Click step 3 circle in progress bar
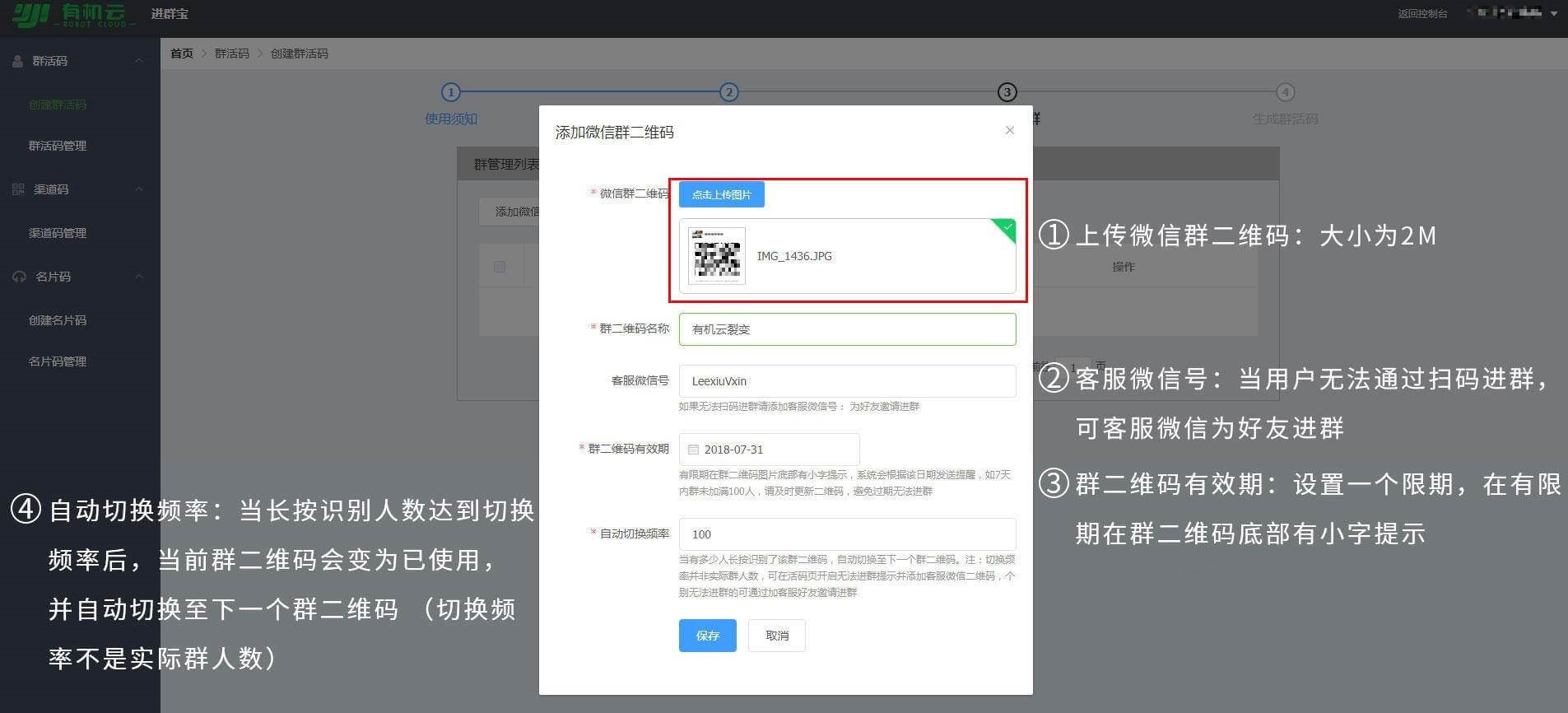 1007,92
